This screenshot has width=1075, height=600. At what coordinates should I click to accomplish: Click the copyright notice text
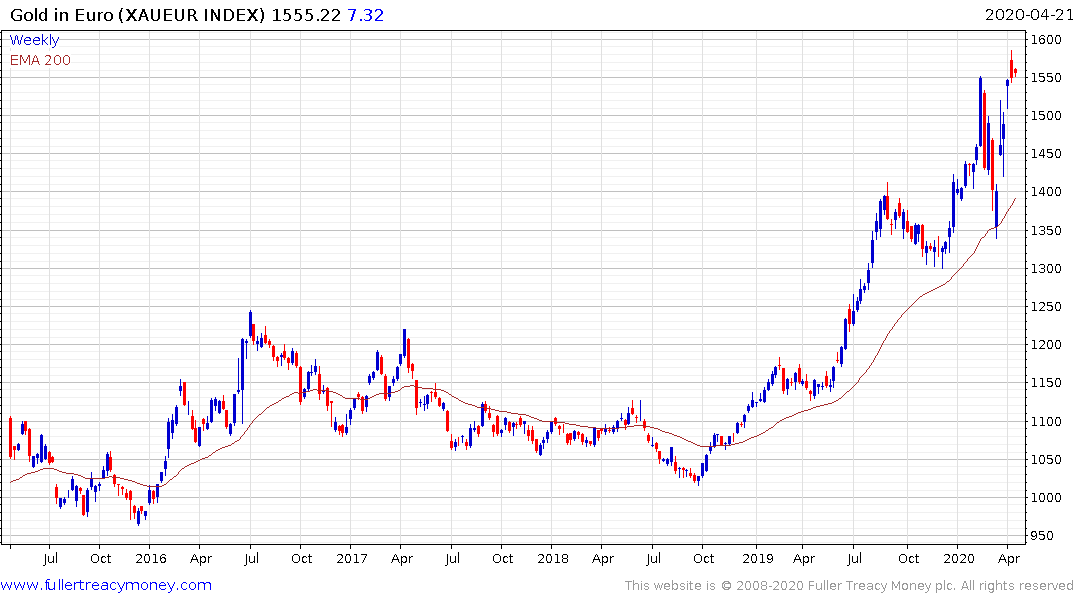click(x=849, y=586)
